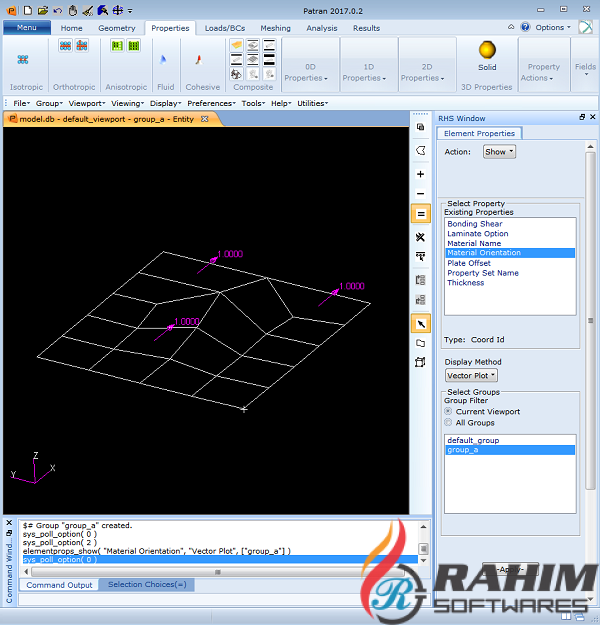The height and width of the screenshot is (625, 600).
Task: Select Current Viewport radio button
Action: [x=448, y=411]
